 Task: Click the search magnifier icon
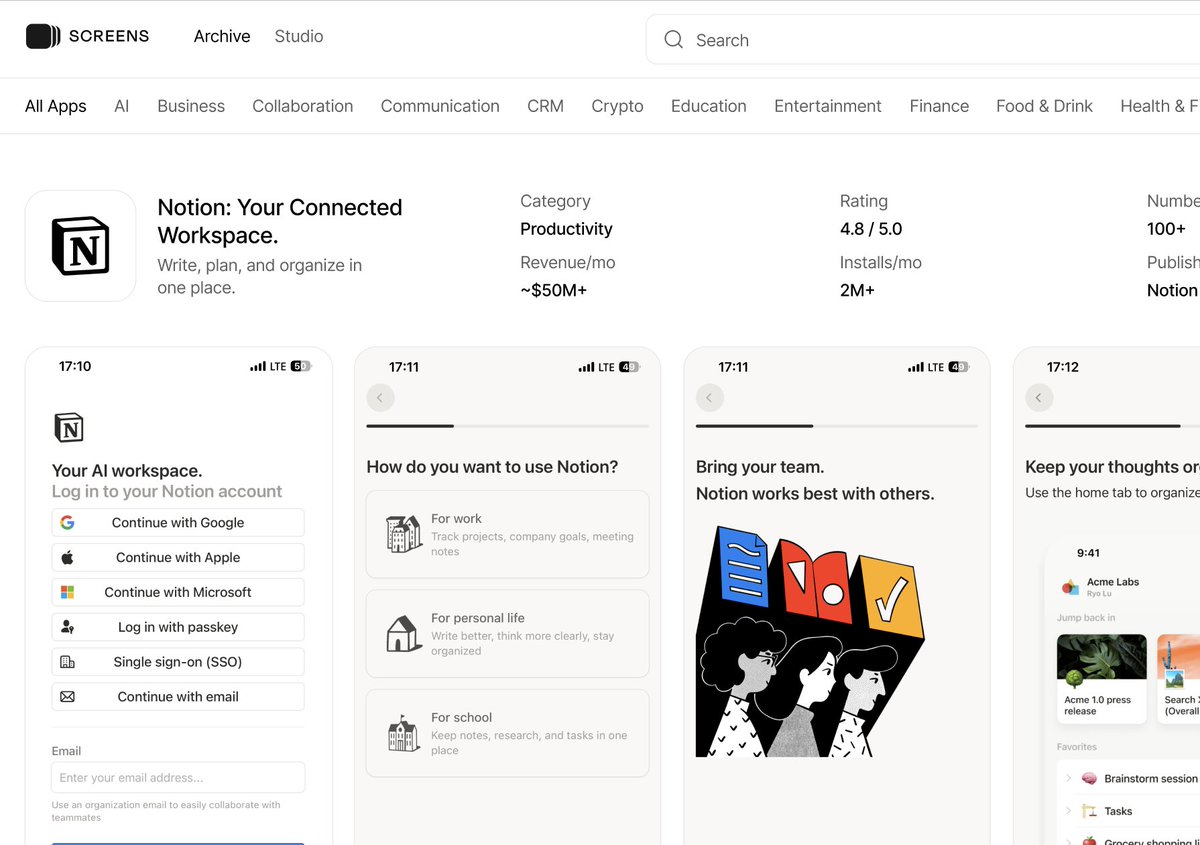(674, 40)
